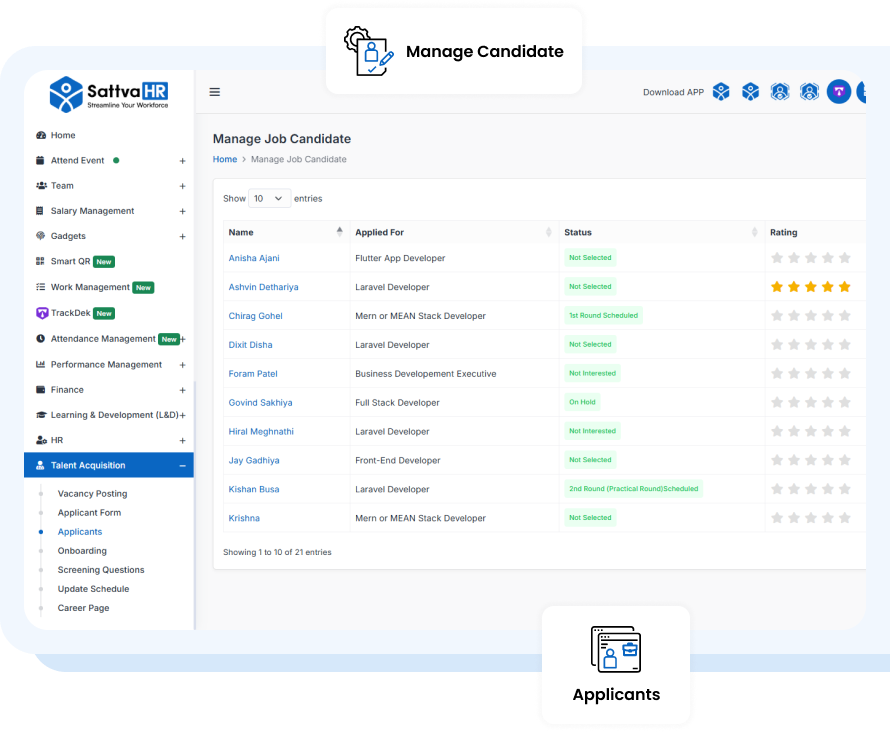Click the TrackDek sidebar icon
The height and width of the screenshot is (732, 890).
click(x=41, y=313)
